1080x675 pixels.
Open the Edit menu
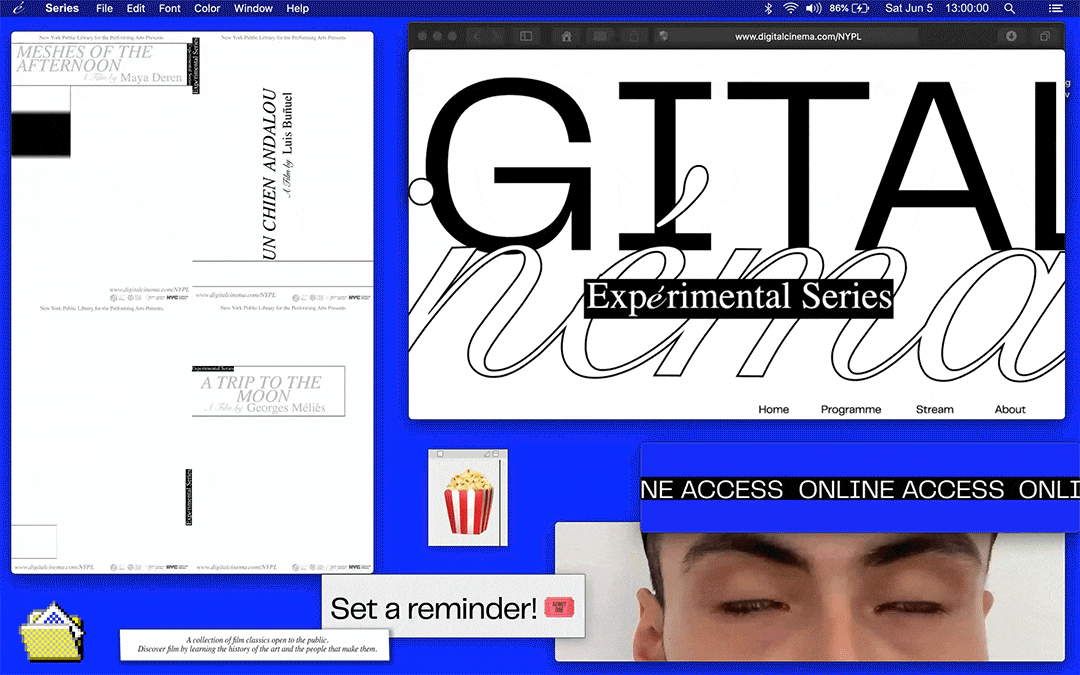click(x=136, y=8)
